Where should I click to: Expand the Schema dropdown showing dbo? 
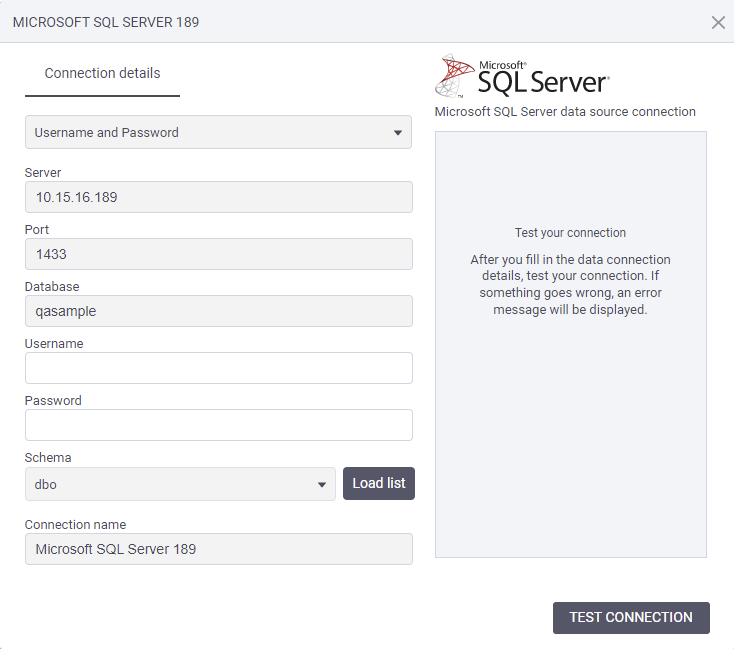click(x=180, y=484)
